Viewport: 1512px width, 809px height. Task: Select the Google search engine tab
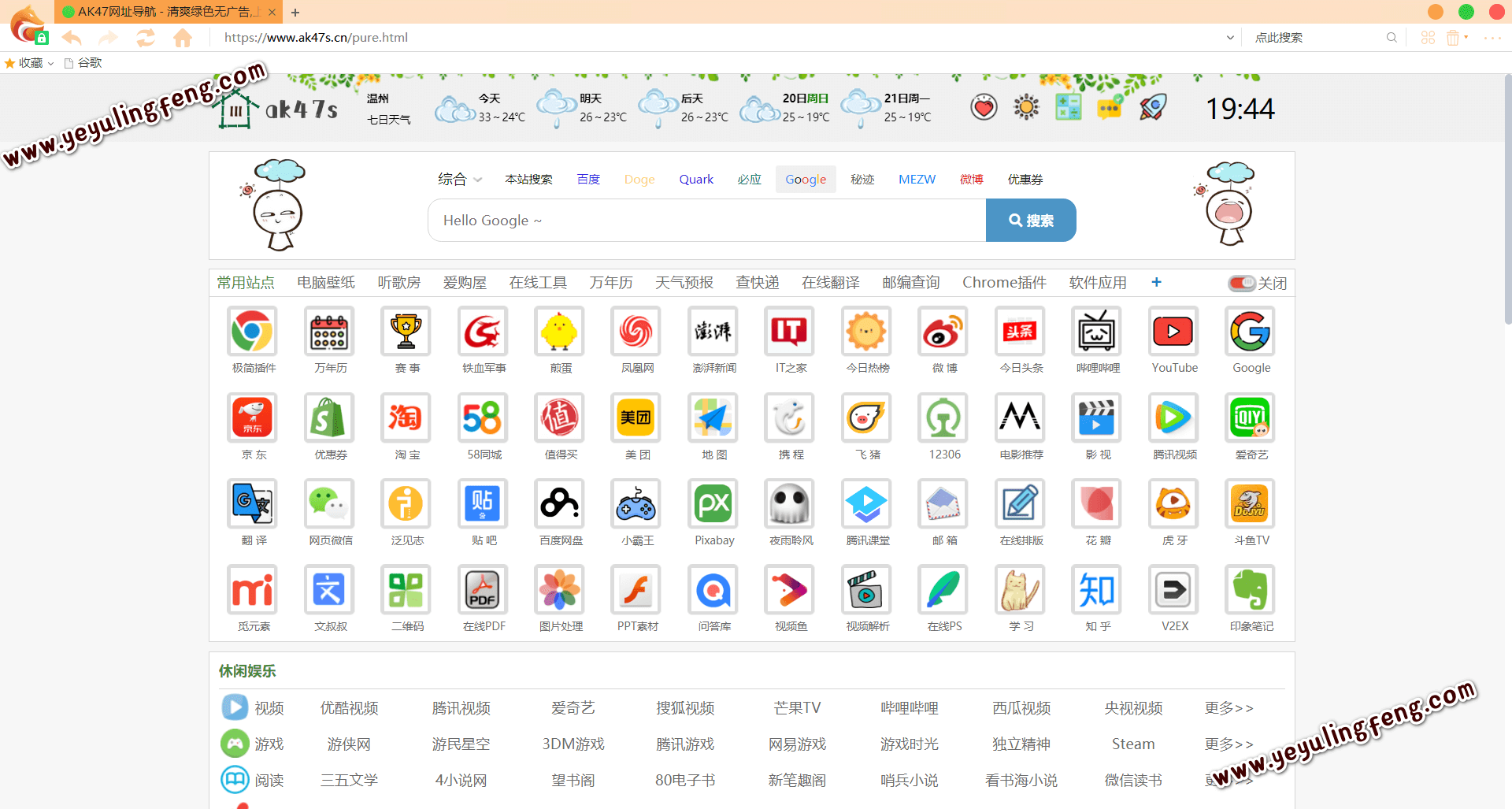806,180
